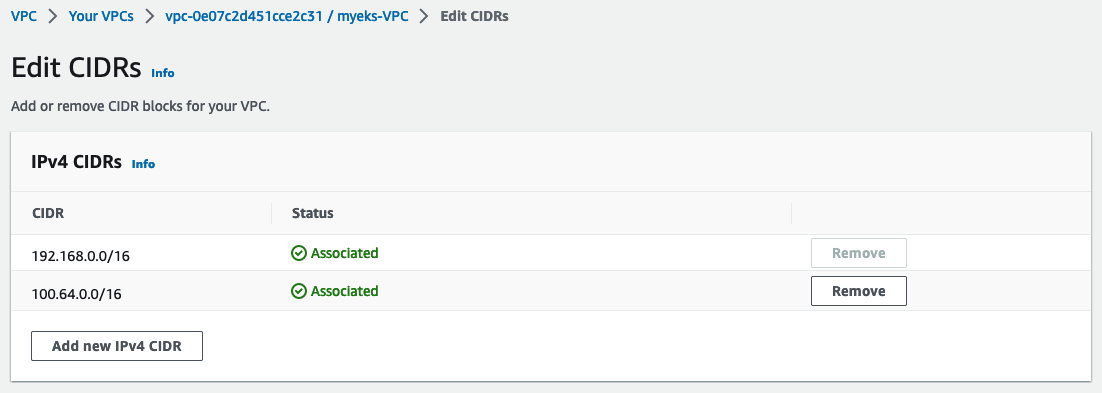1102x393 pixels.
Task: Click the chevron before Edit CIDRs breadcrumb
Action: coord(424,16)
